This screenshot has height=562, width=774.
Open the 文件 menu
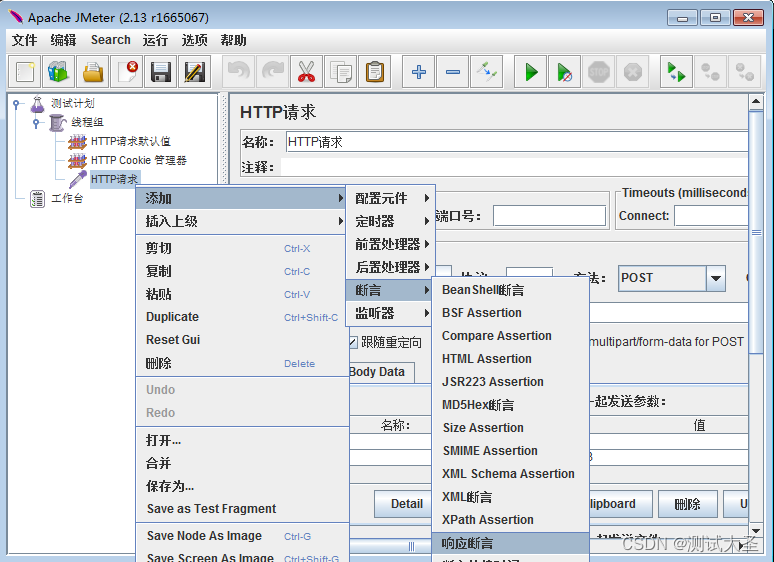pyautogui.click(x=24, y=40)
